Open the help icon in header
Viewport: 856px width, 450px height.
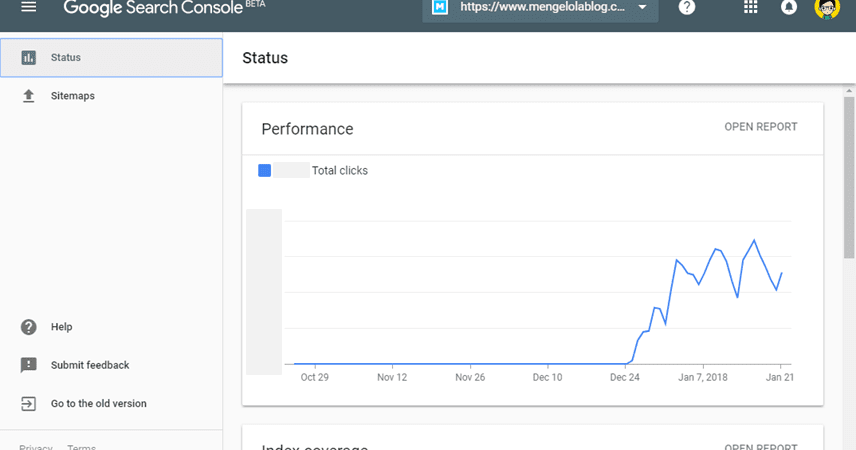[x=687, y=8]
